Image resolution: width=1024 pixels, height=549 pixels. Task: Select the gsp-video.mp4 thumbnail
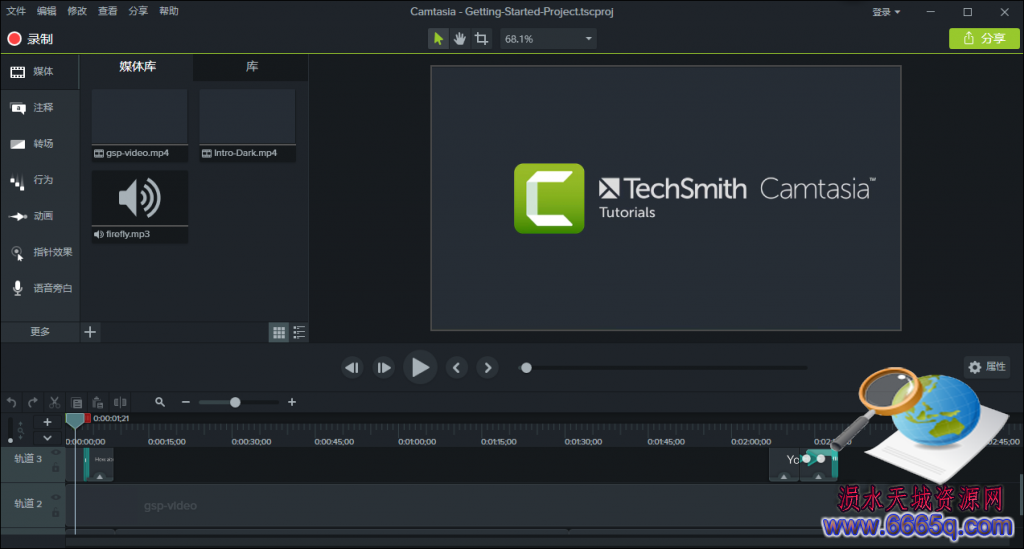[140, 125]
